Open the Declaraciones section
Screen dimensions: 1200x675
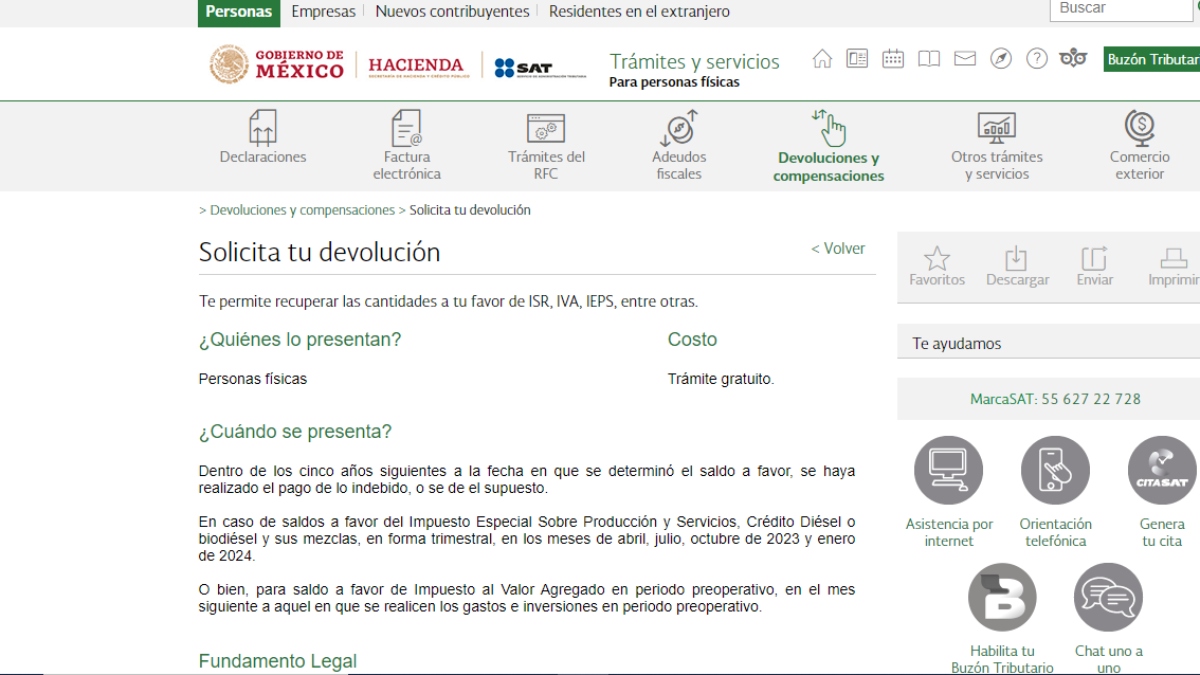tap(261, 145)
